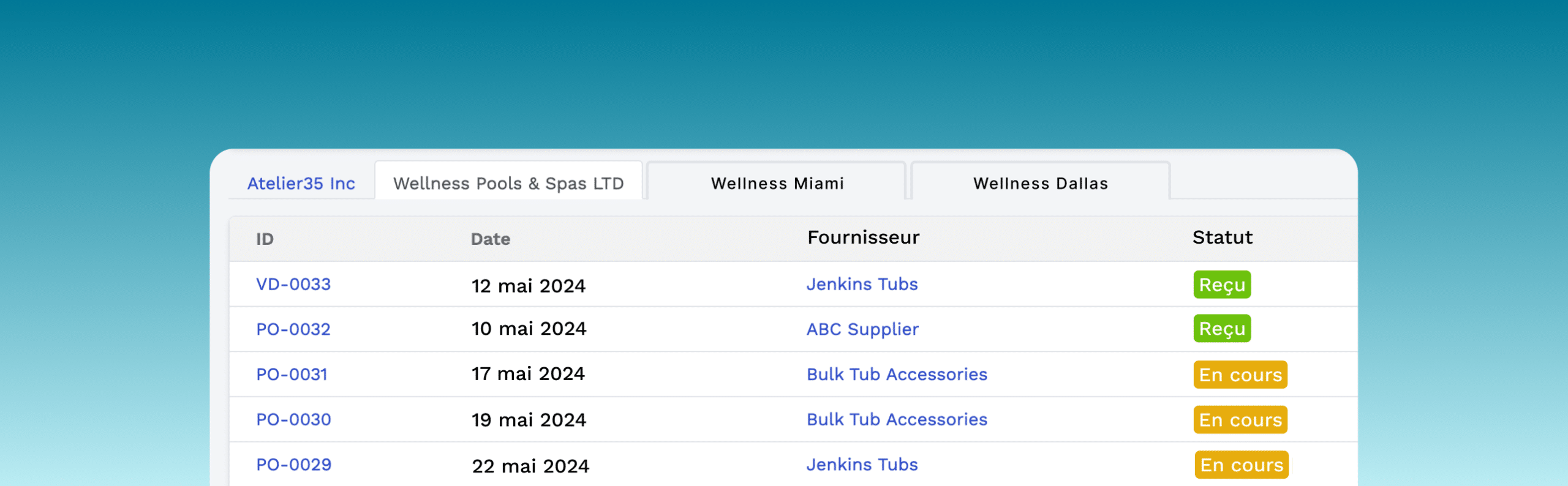Open Jenkins Tubs supplier in VD-0033 row
Viewport: 1568px width, 486px height.
[862, 285]
